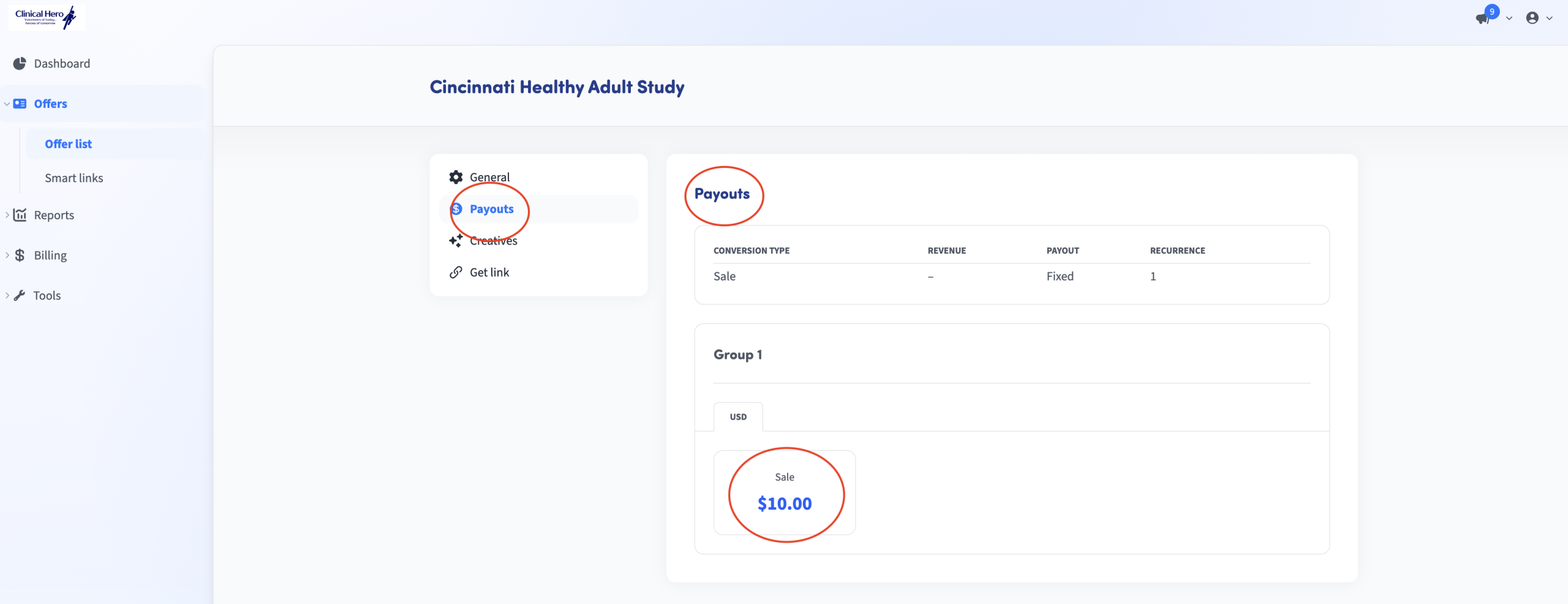1568x604 pixels.
Task: Click the Sale conversion type cell
Action: point(725,276)
